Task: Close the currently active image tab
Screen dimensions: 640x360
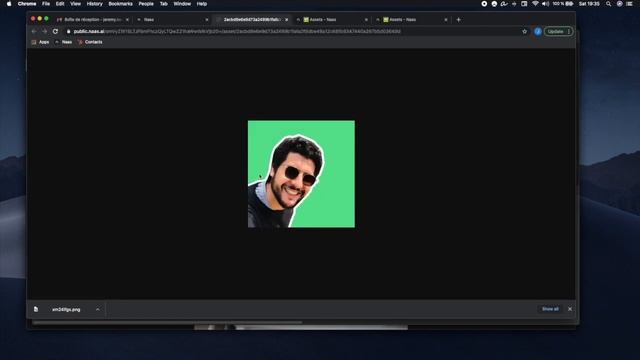Action: [287, 20]
